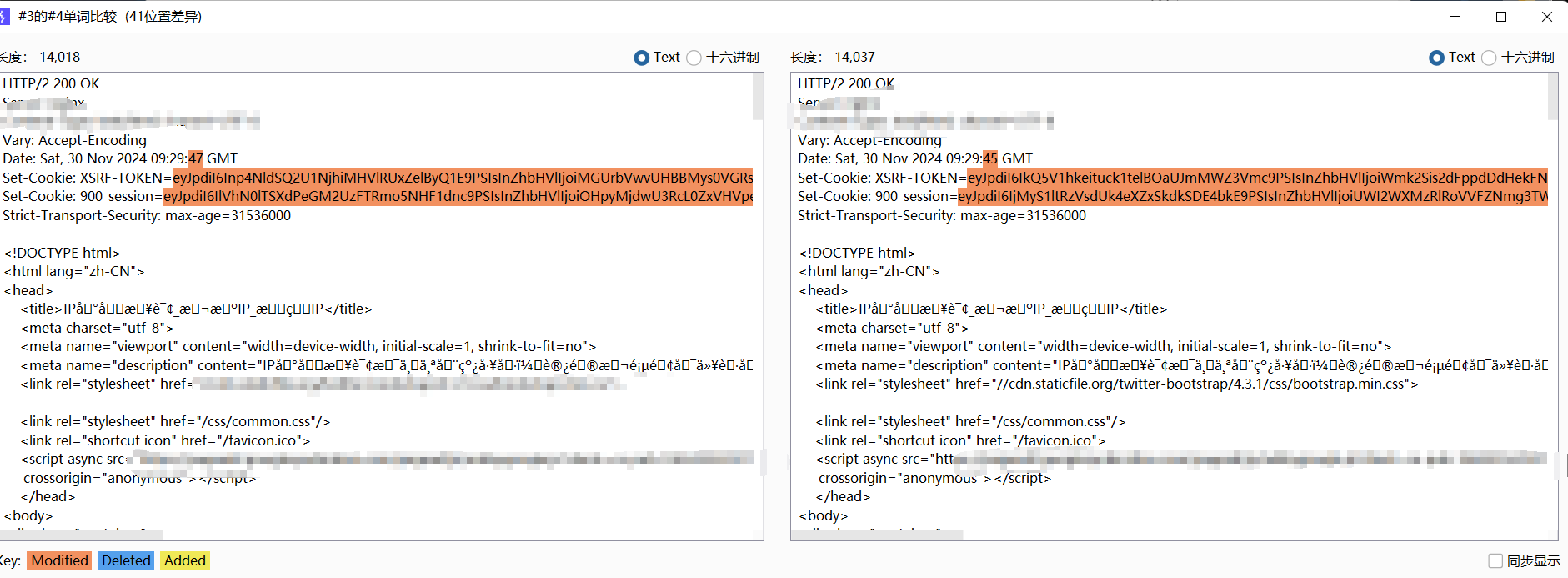Click left meta description line
This screenshot has width=1568, height=578.
387,365
